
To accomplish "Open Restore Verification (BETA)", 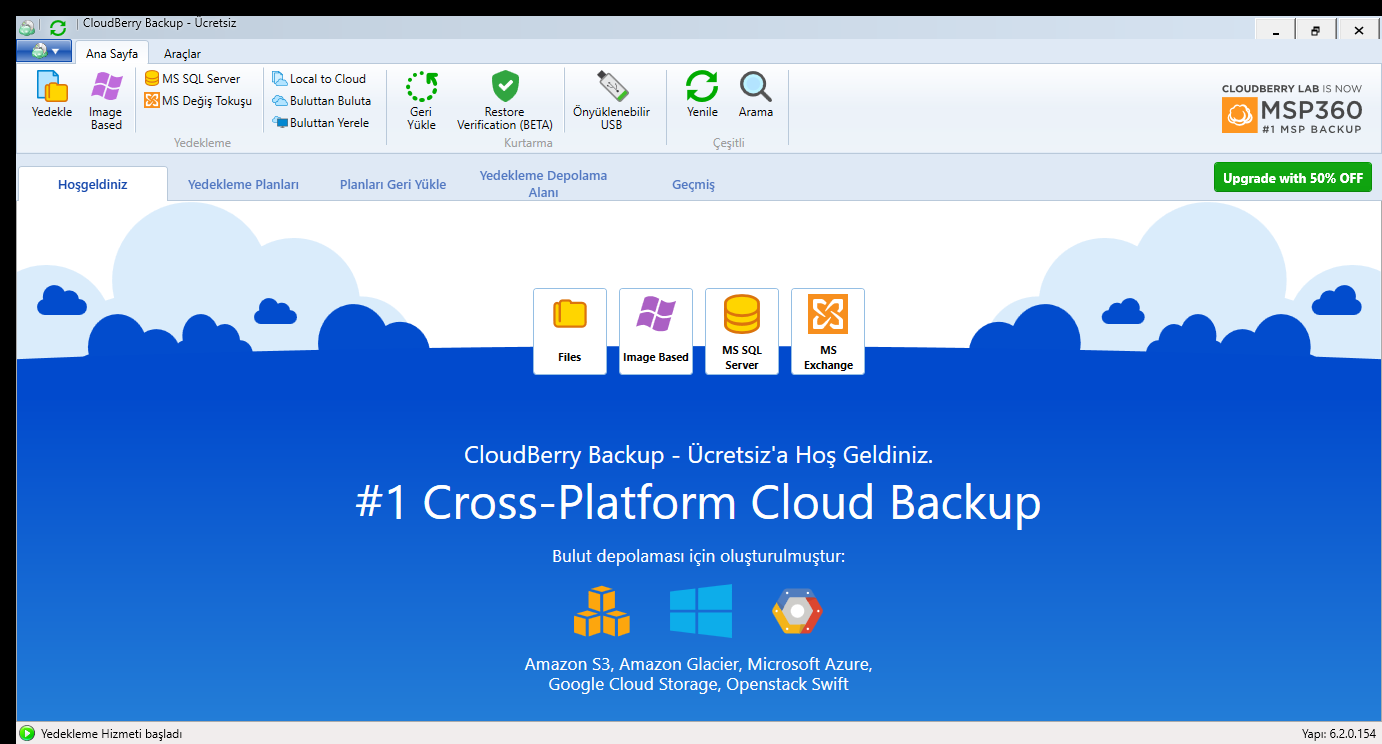I will tap(505, 101).
